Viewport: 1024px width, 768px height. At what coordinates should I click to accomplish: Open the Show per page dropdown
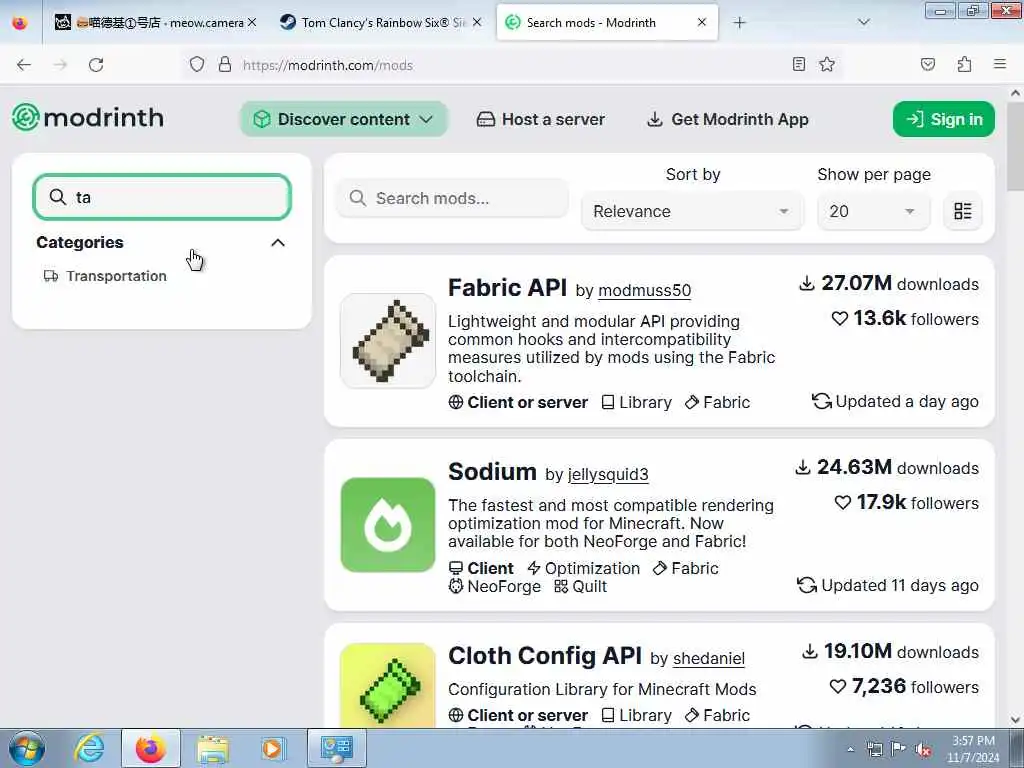(x=873, y=211)
